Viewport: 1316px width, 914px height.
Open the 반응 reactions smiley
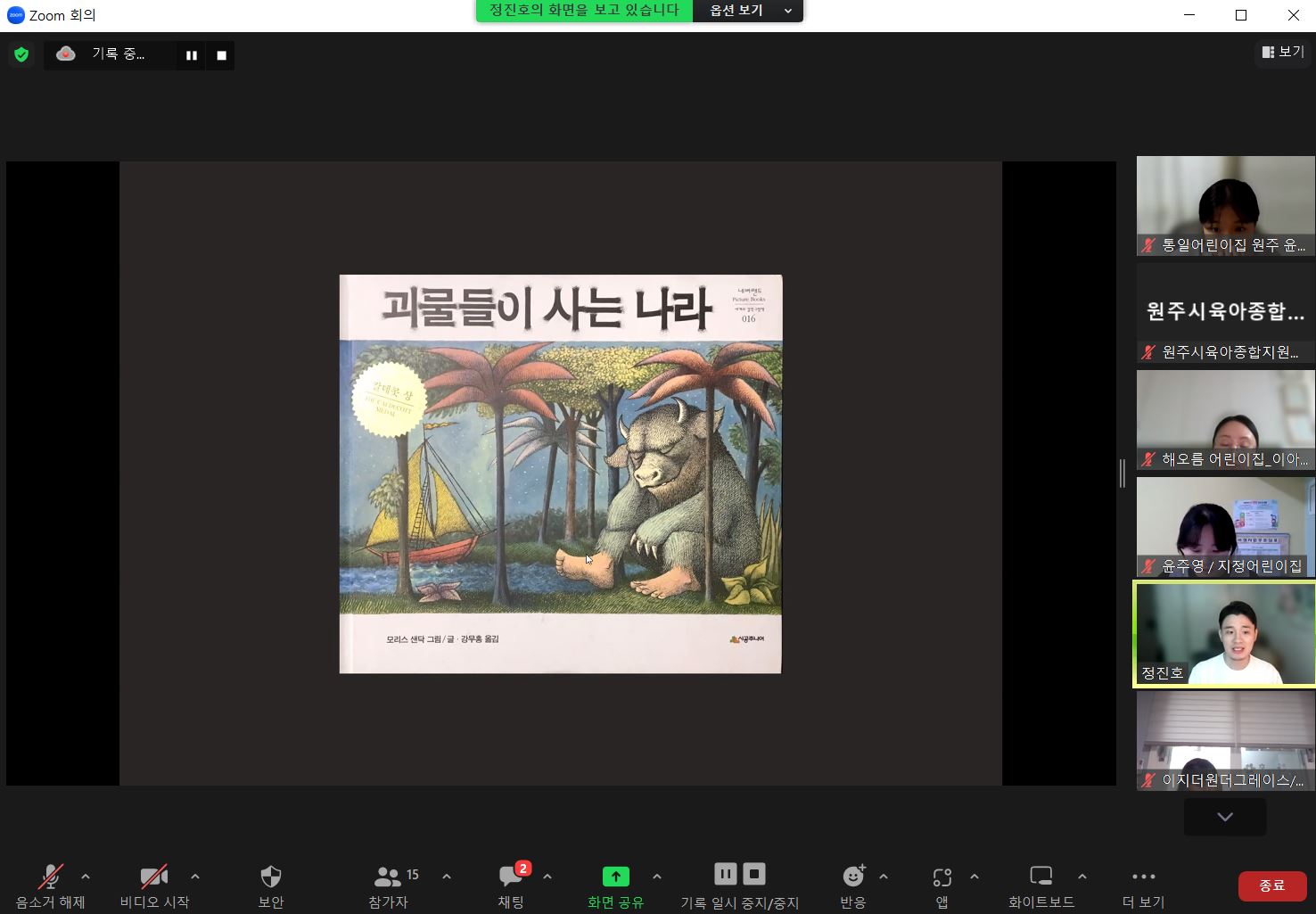pyautogui.click(x=853, y=886)
